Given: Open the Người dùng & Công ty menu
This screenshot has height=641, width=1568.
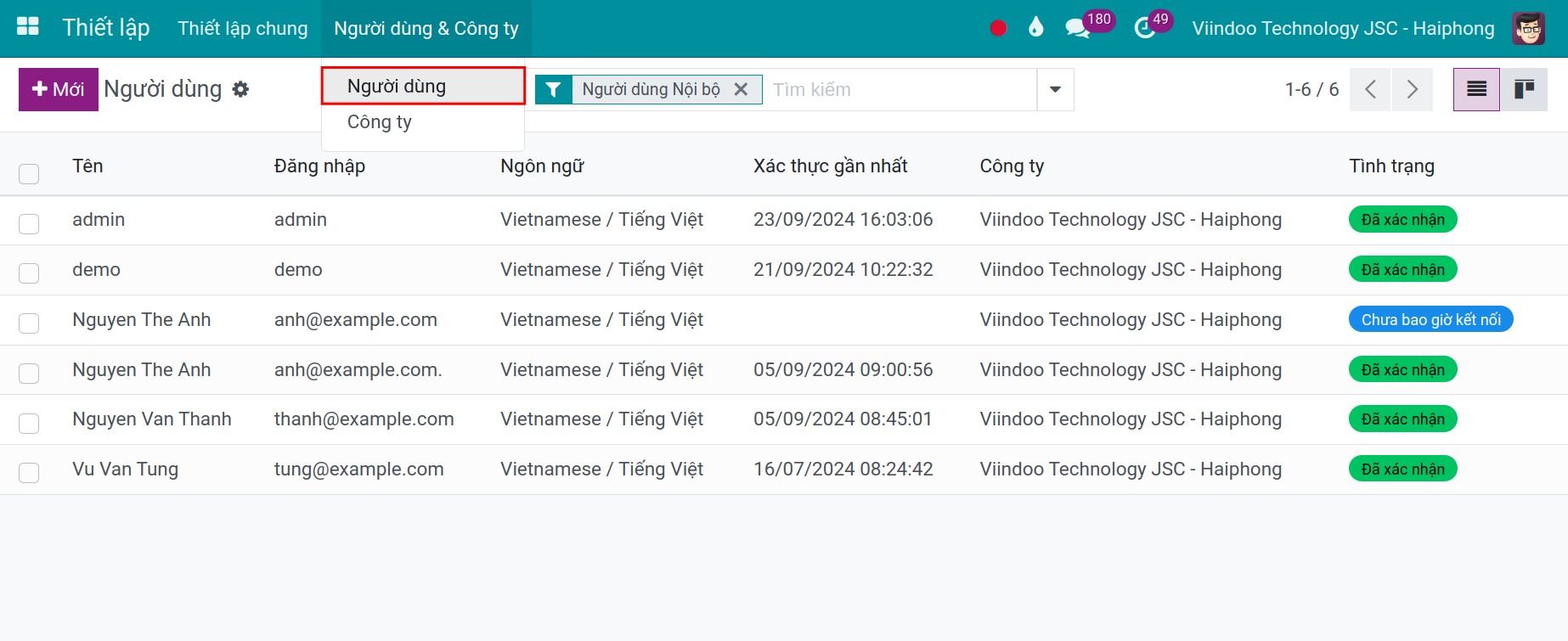Looking at the screenshot, I should pyautogui.click(x=426, y=28).
